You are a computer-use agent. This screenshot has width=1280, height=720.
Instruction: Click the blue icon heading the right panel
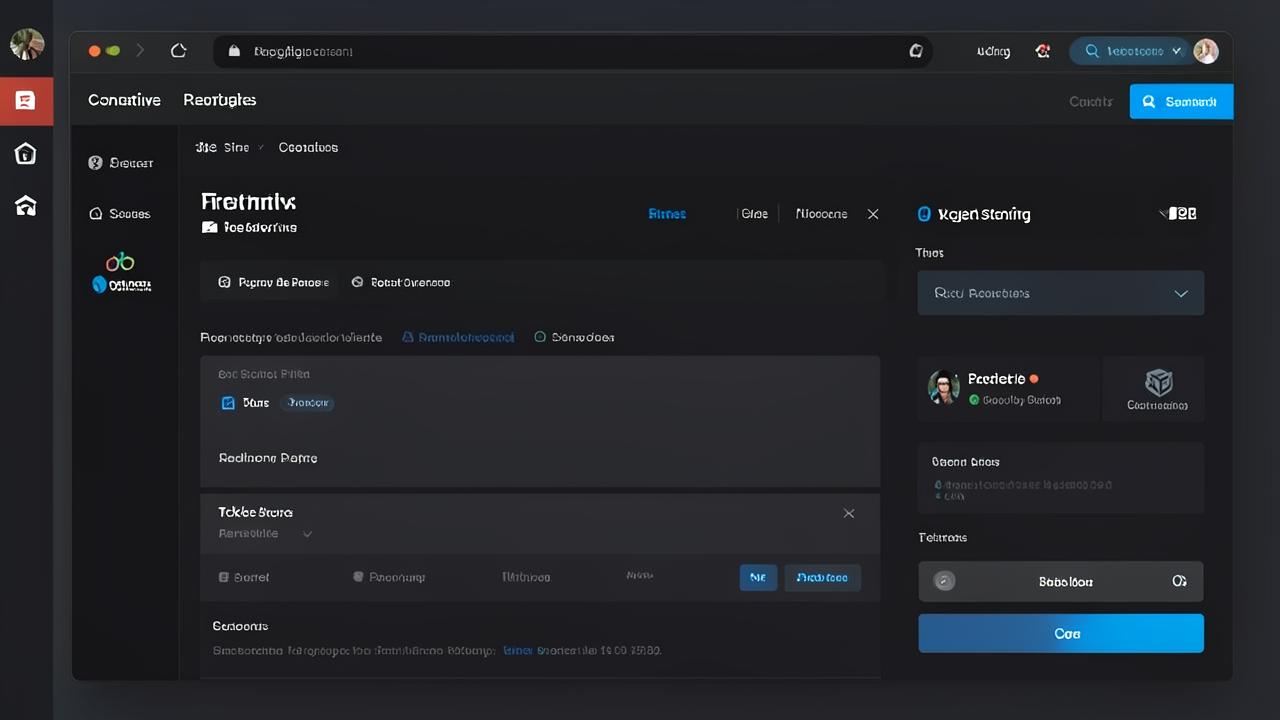[x=924, y=214]
